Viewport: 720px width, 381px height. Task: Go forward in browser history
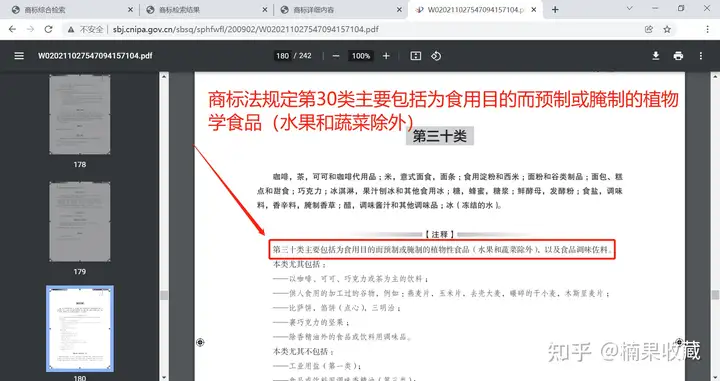coord(30,29)
